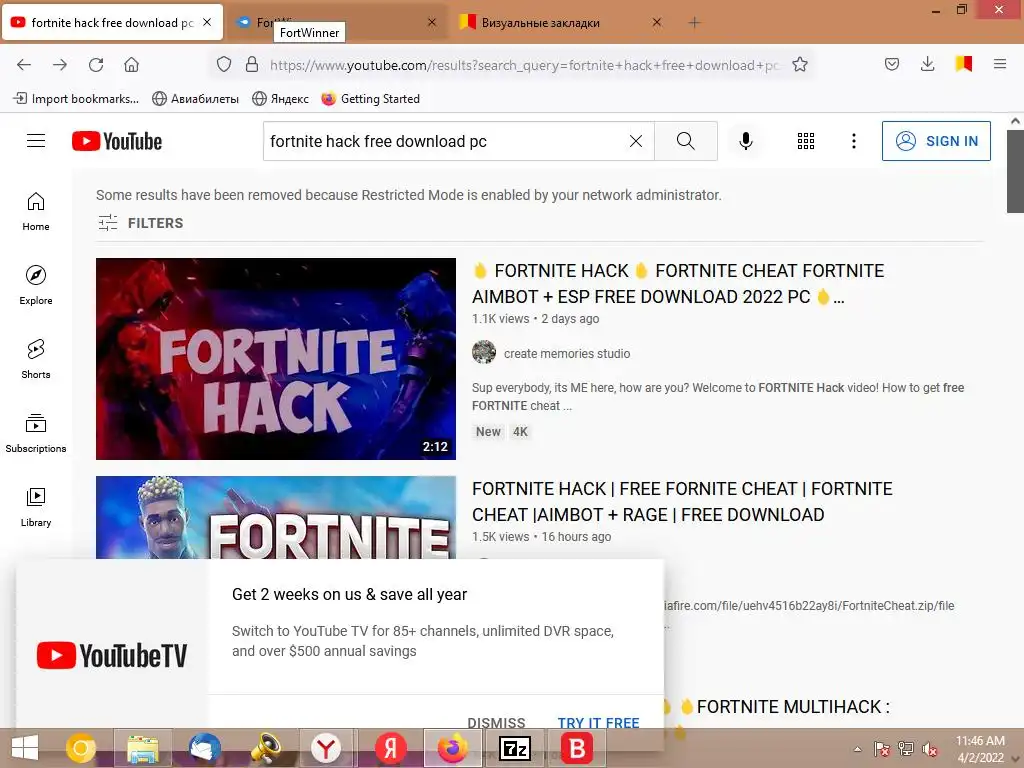The height and width of the screenshot is (768, 1024).
Task: Open the Яндекс bookmark
Action: coord(281,99)
